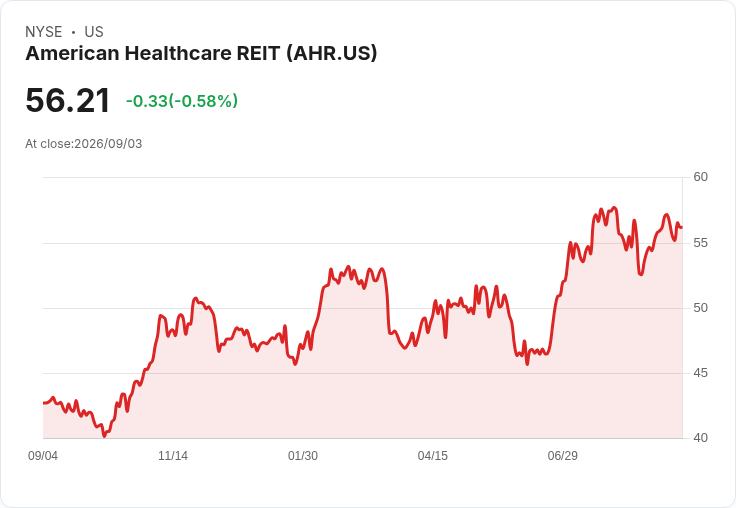Click the 01/30 date axis label
The height and width of the screenshot is (508, 736).
click(303, 456)
